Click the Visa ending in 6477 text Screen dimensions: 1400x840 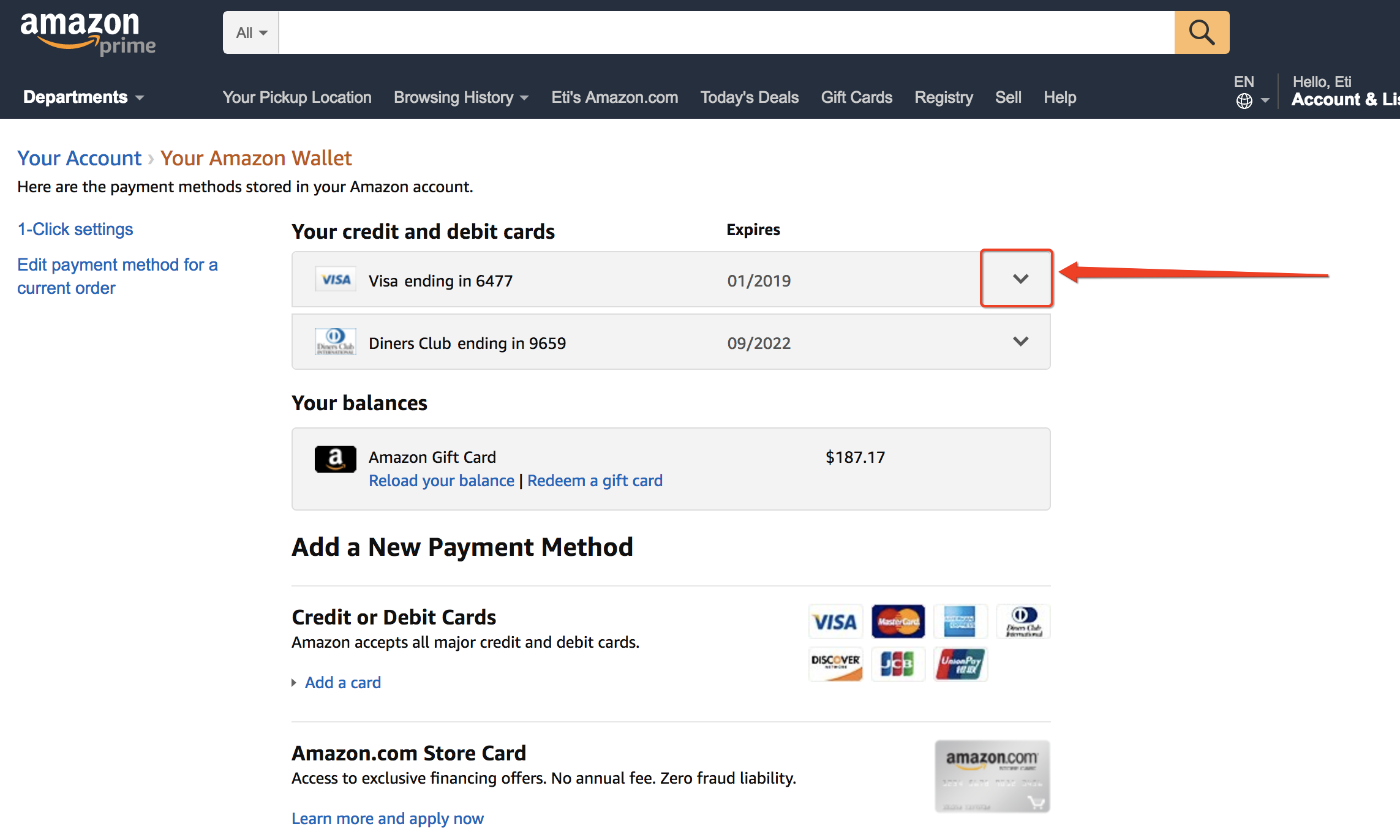pyautogui.click(x=440, y=280)
